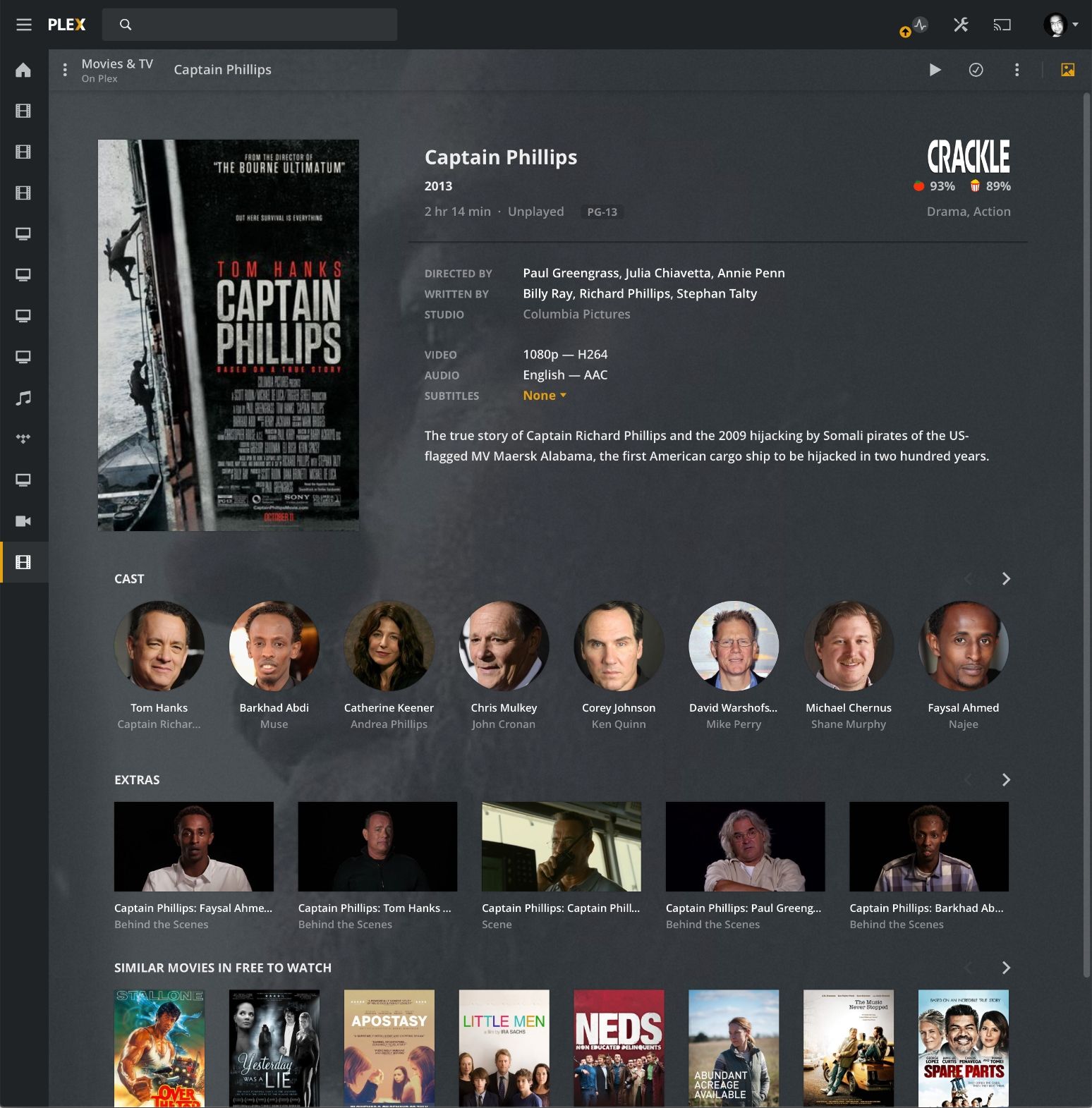This screenshot has height=1108, width=1092.
Task: Open the camera videos sidebar icon
Action: [23, 520]
